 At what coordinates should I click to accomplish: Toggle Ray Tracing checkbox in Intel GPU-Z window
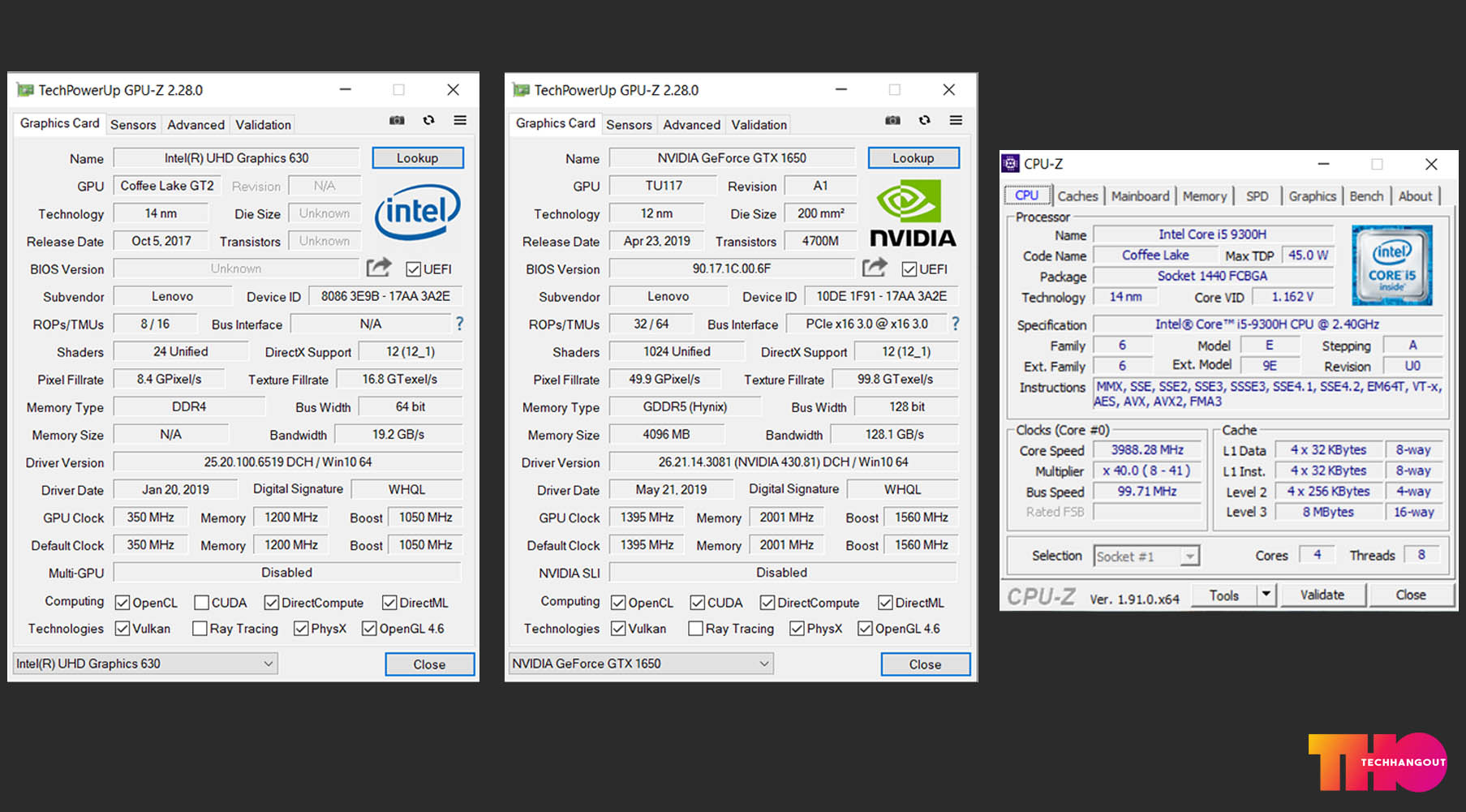click(200, 629)
